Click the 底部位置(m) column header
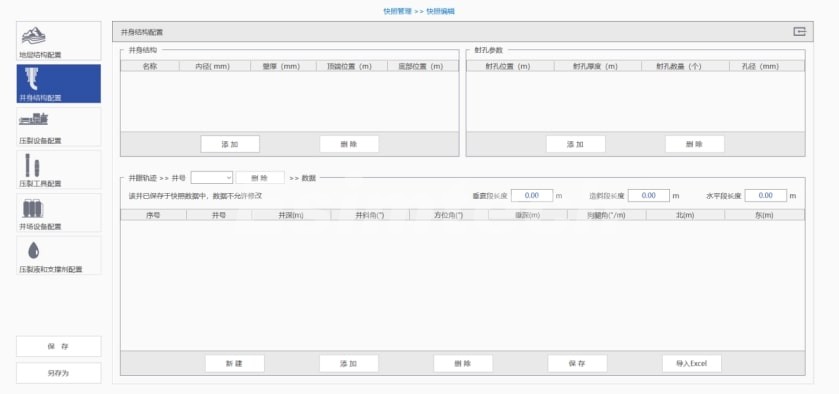Viewport: 839px width, 394px height. tap(423, 66)
